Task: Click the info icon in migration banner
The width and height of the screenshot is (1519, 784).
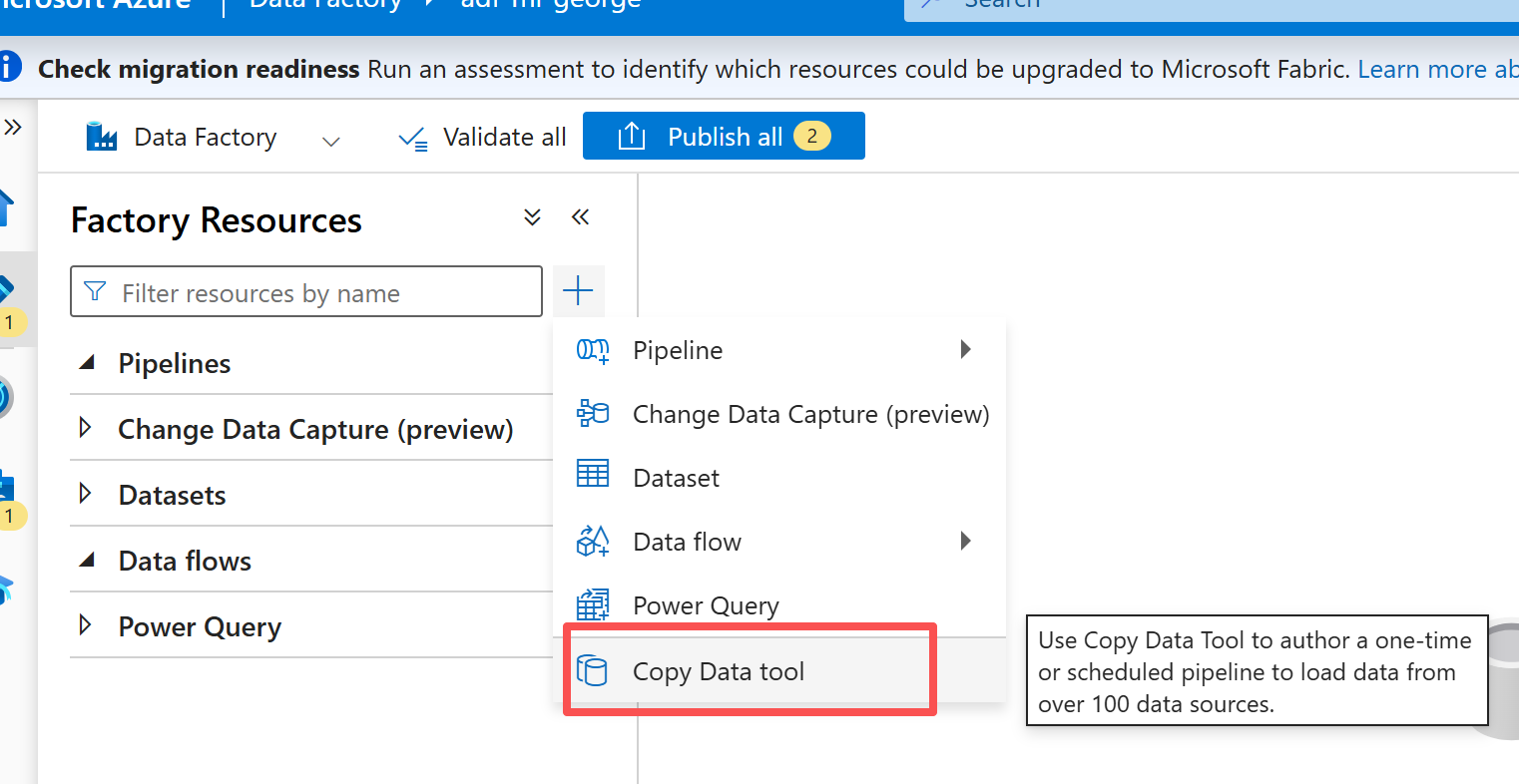Action: 9,68
